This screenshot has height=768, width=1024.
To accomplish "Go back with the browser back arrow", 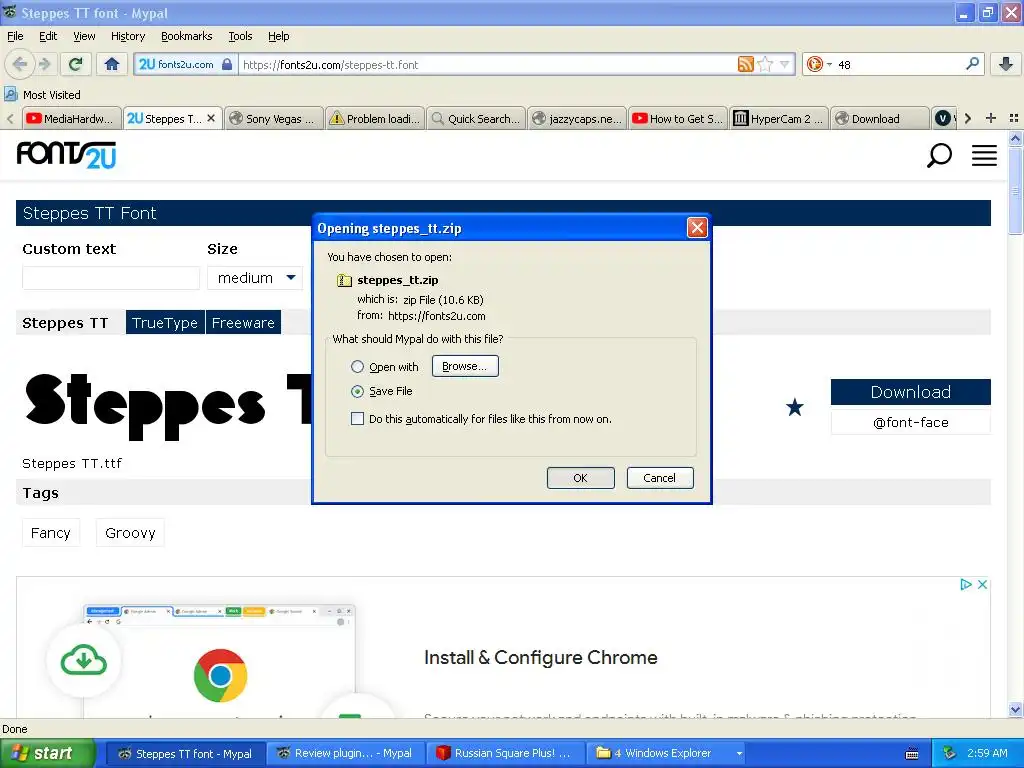I will [x=20, y=64].
